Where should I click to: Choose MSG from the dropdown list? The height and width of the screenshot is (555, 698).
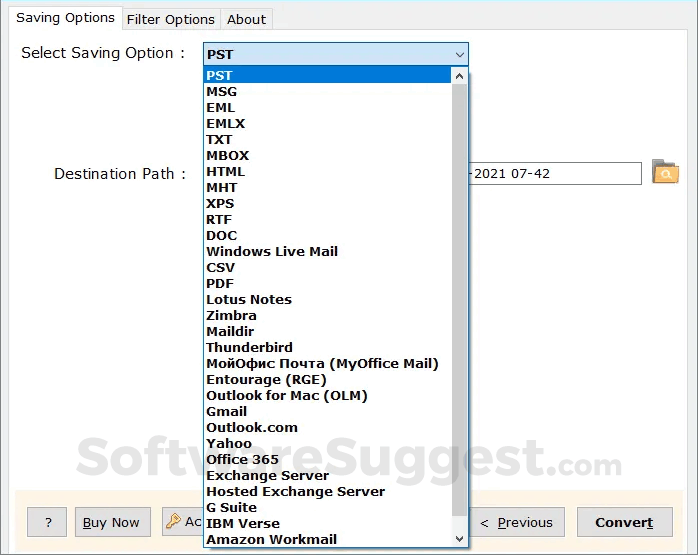327,91
